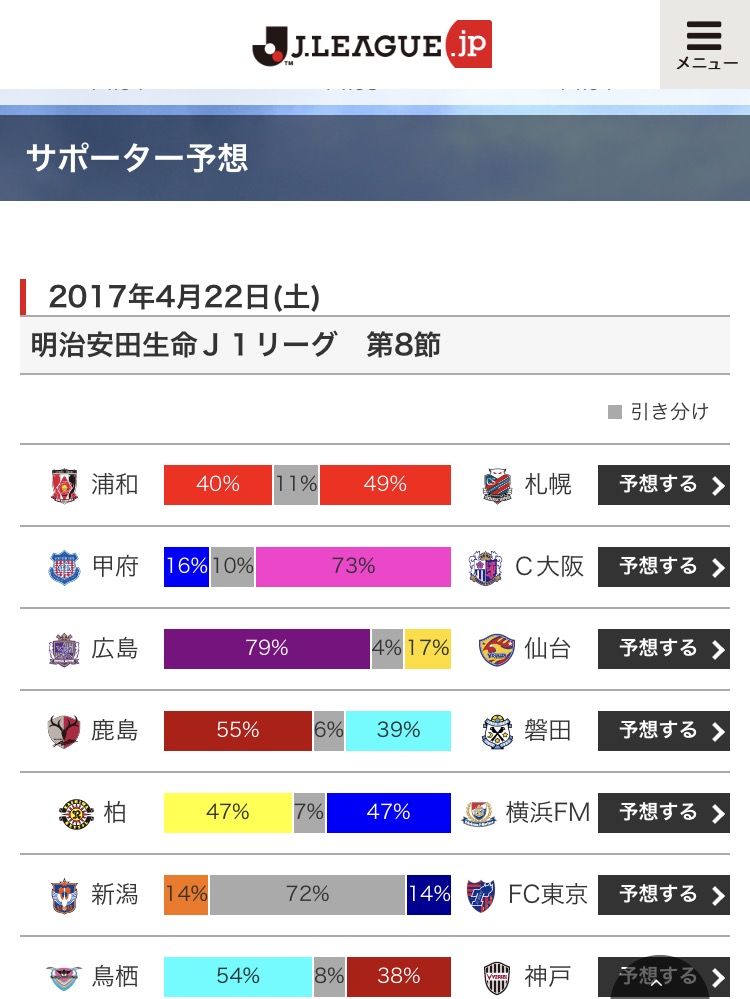The width and height of the screenshot is (750, 999).
Task: Click the Urawa (浦和) team crest
Action: coord(64,485)
